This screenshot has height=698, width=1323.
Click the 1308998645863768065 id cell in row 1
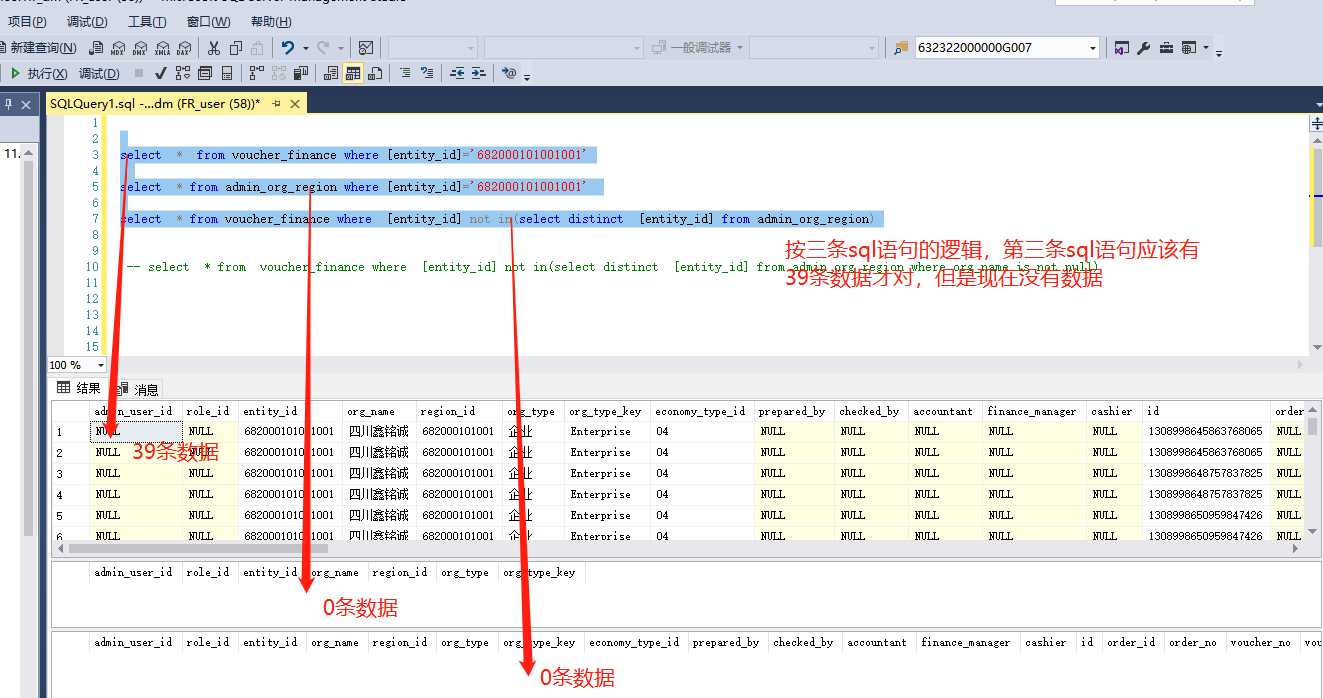[x=1204, y=431]
